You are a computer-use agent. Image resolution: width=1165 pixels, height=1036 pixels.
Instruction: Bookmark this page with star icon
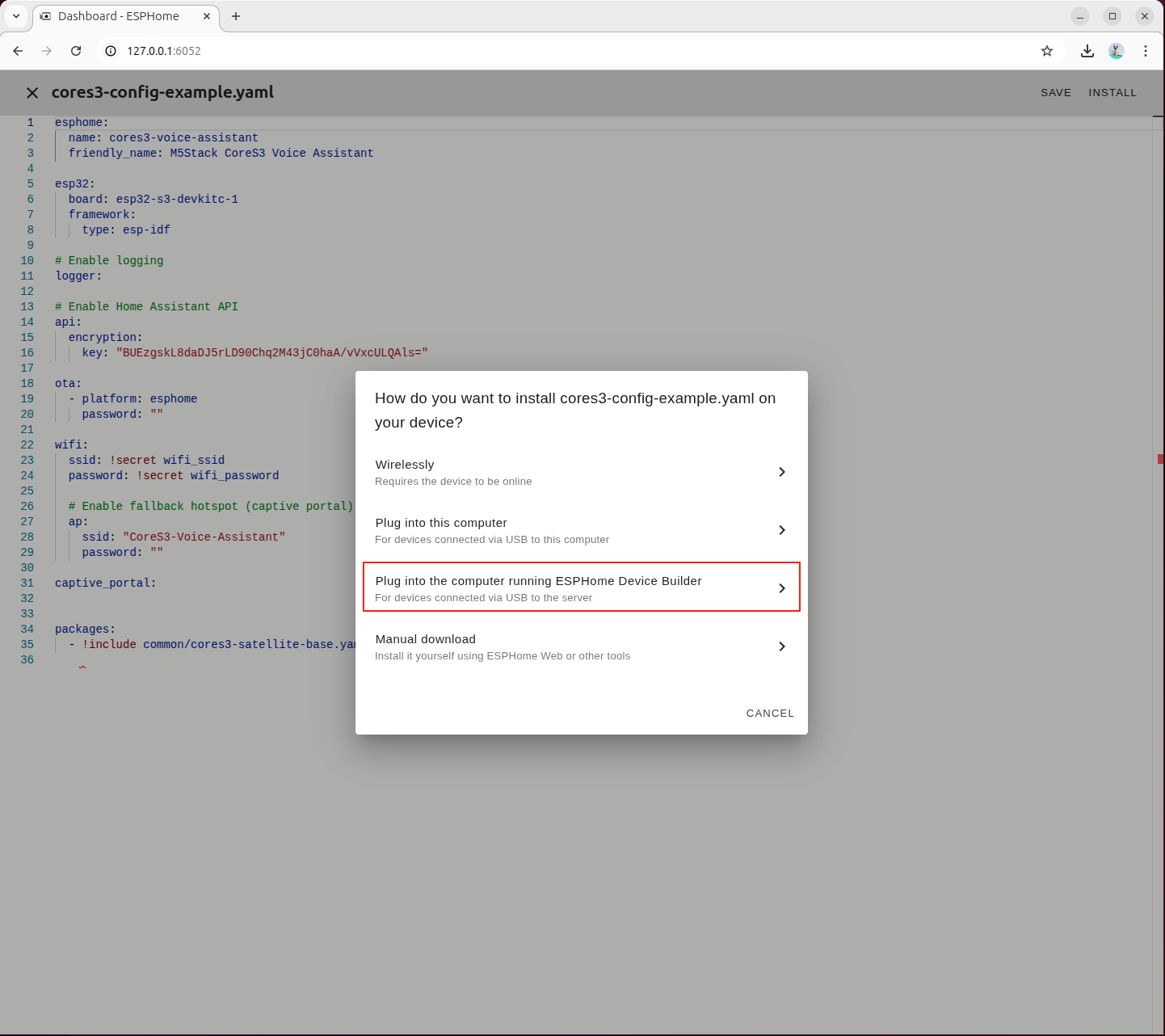tap(1047, 51)
